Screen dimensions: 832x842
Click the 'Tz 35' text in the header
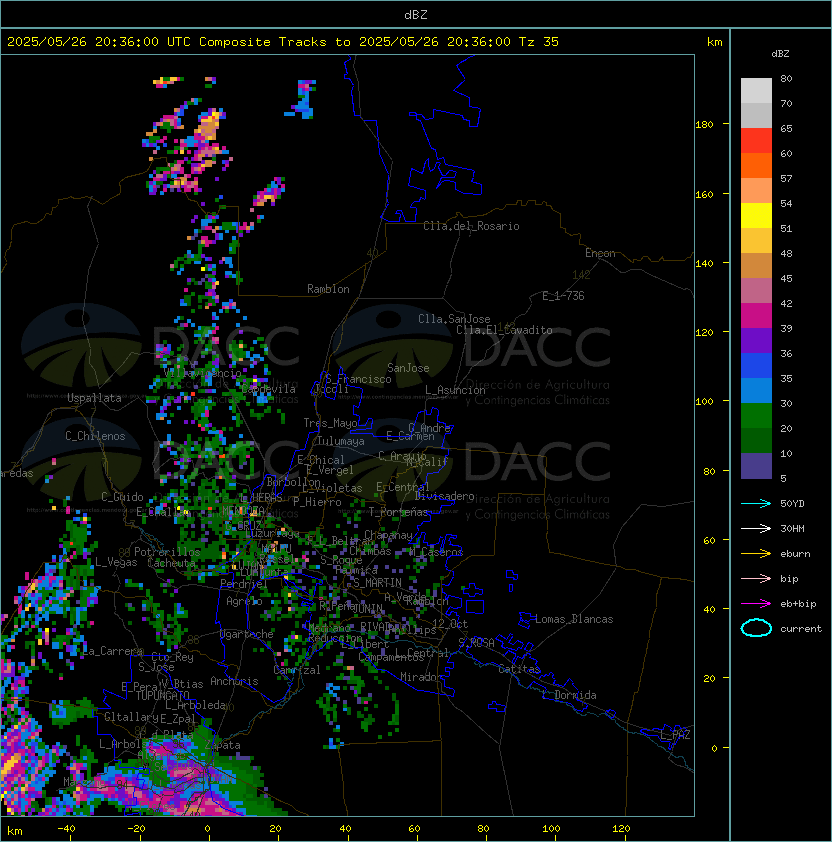click(539, 42)
